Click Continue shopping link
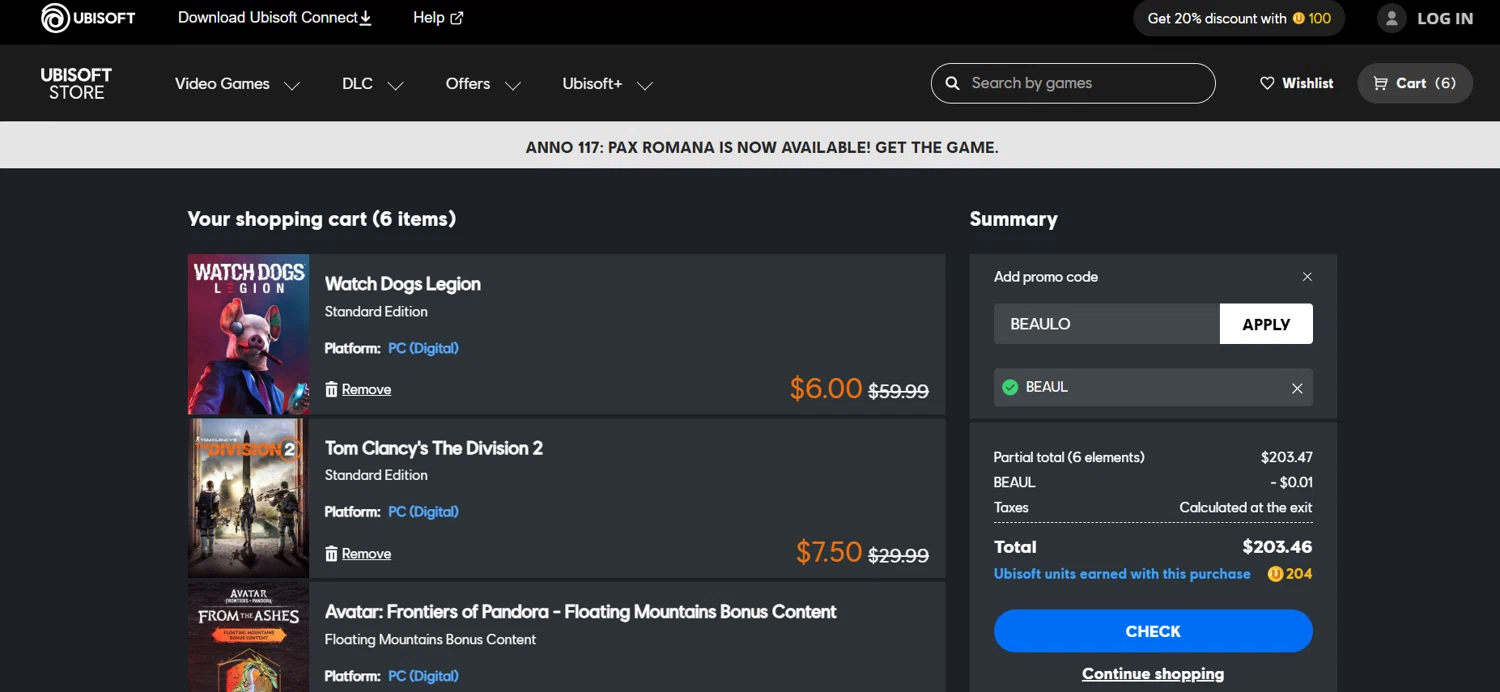The height and width of the screenshot is (692, 1500). coord(1153,674)
